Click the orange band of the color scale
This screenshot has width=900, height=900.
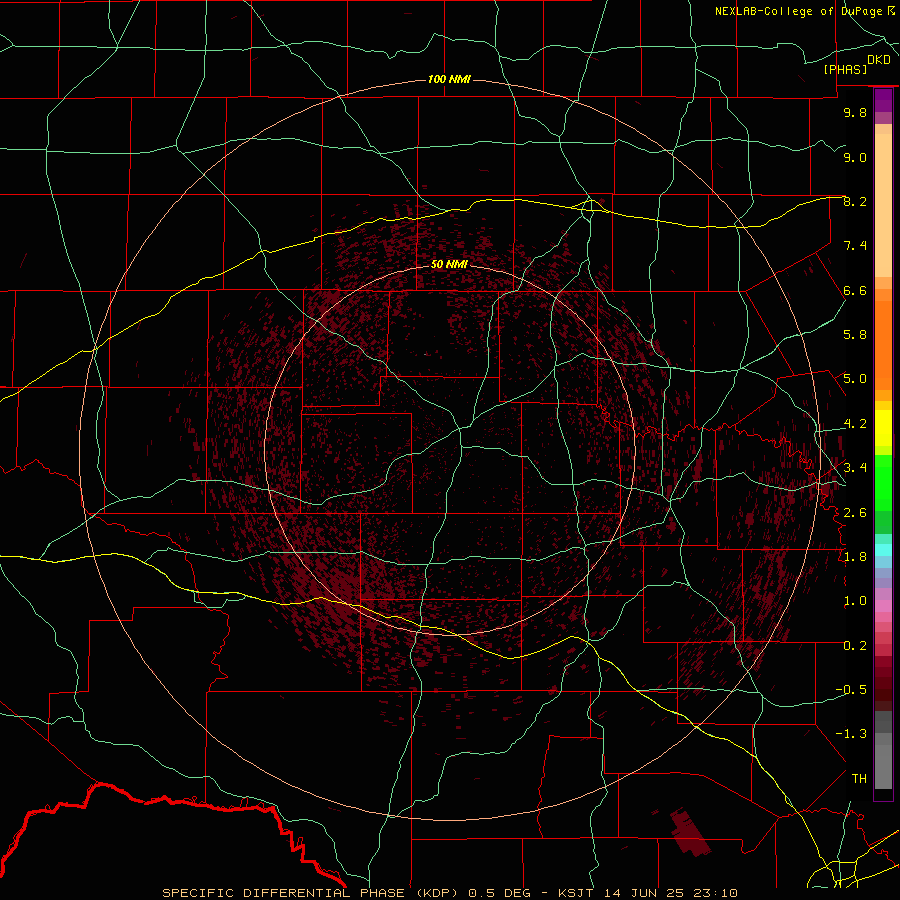(883, 344)
